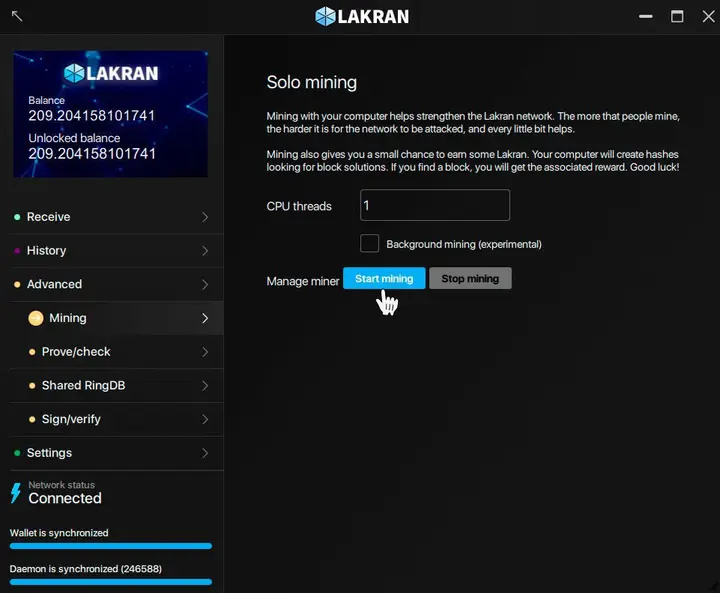The width and height of the screenshot is (720, 593).
Task: Click the Connected network status text
Action: click(65, 498)
